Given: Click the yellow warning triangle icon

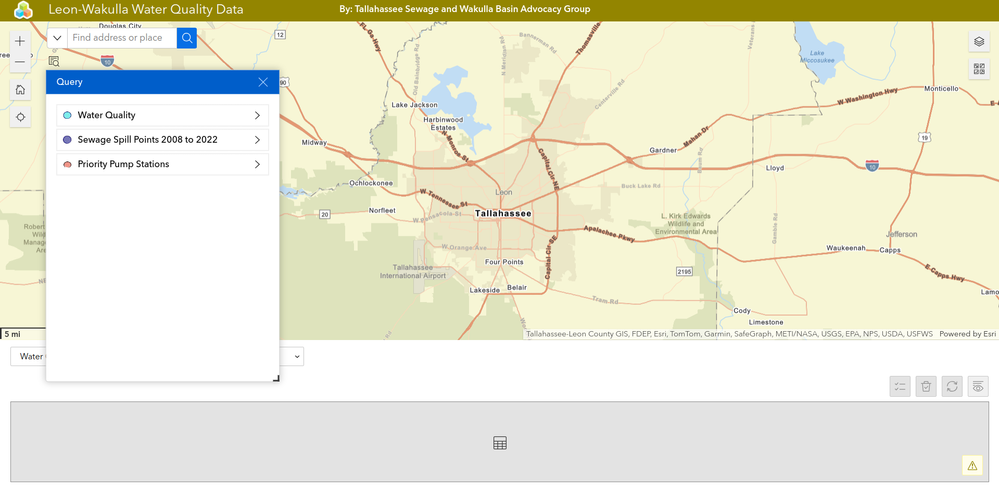Looking at the screenshot, I should click(x=972, y=465).
